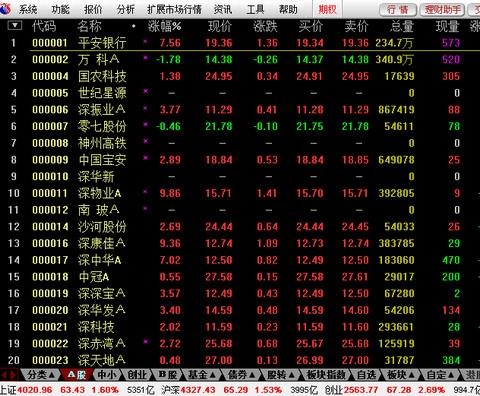Image resolution: width=480 pixels, height=396 pixels.
Task: Click stock code 000001
Action: click(50, 43)
